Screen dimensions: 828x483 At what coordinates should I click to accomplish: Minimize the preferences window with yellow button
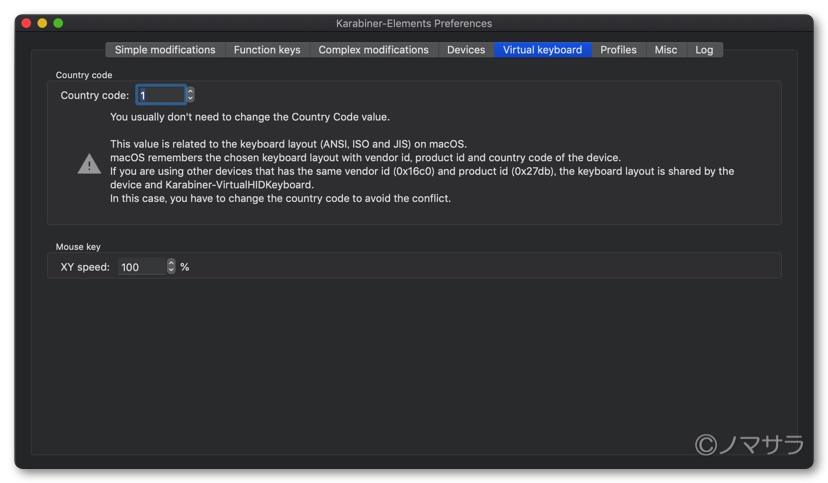click(42, 23)
